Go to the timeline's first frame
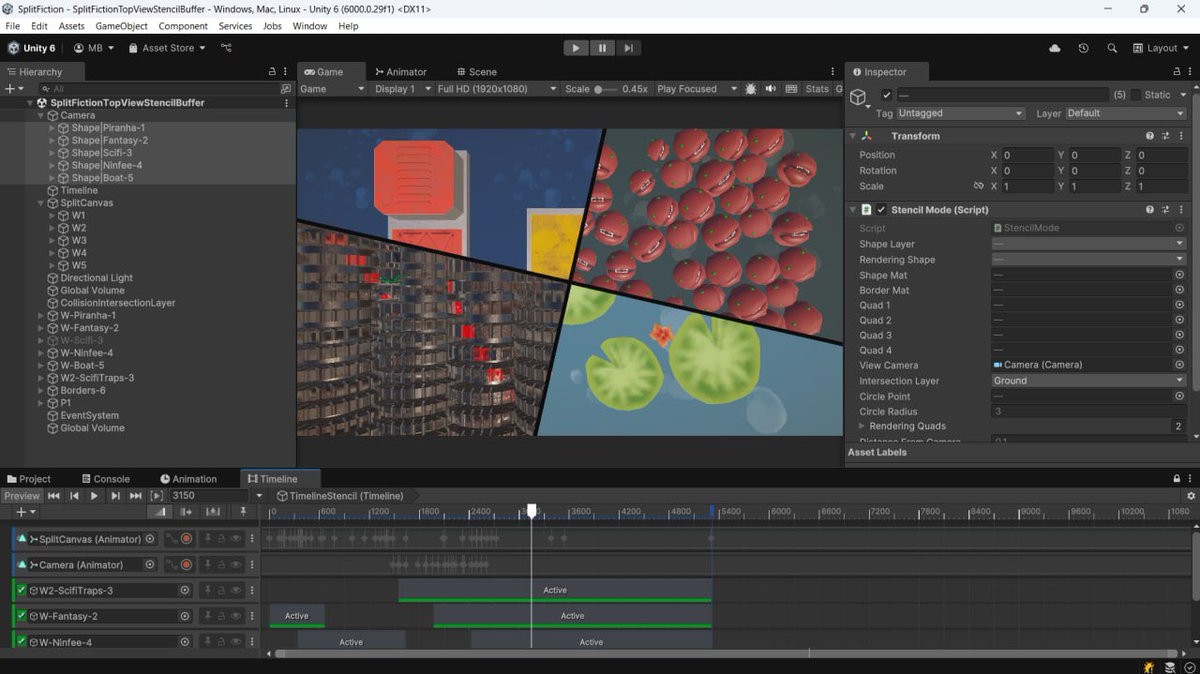 click(x=54, y=496)
